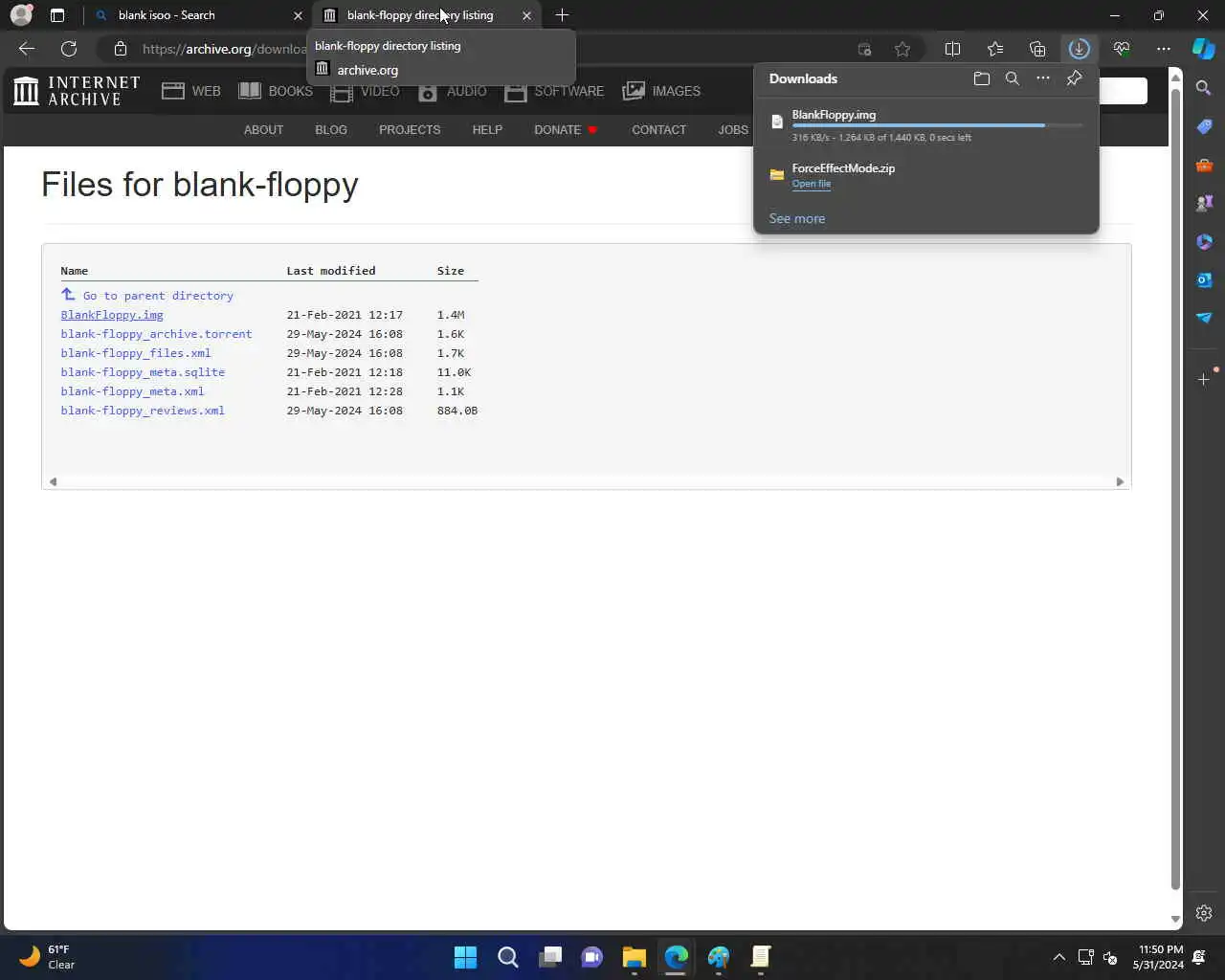Click file list left scroll arrow
This screenshot has height=980, width=1225.
coord(53,481)
